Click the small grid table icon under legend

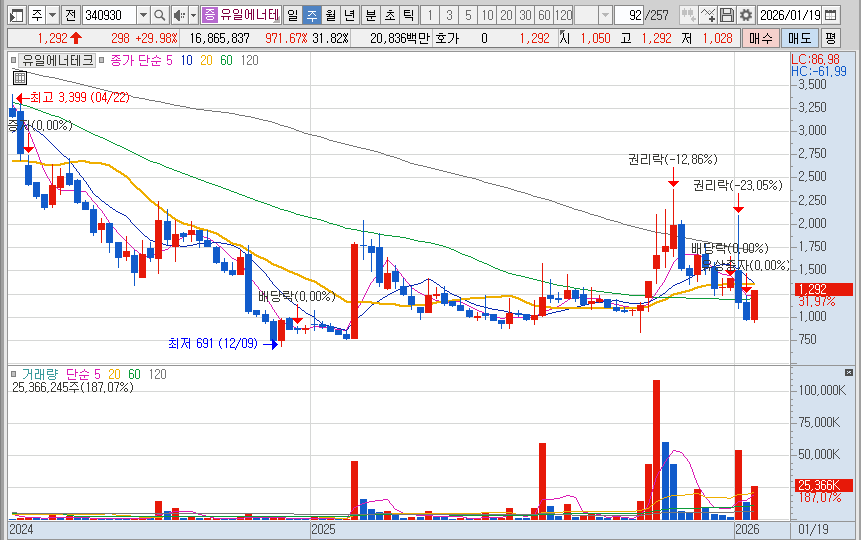pyautogui.click(x=20, y=77)
